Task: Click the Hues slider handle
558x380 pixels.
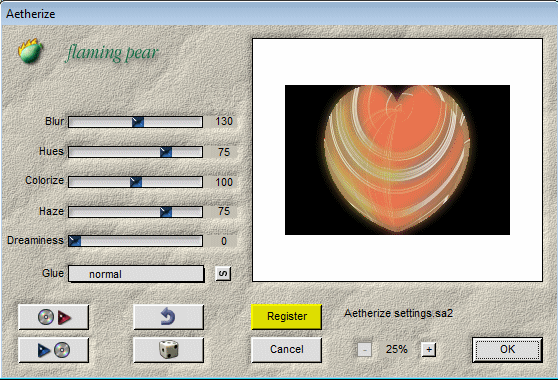Action: point(166,152)
